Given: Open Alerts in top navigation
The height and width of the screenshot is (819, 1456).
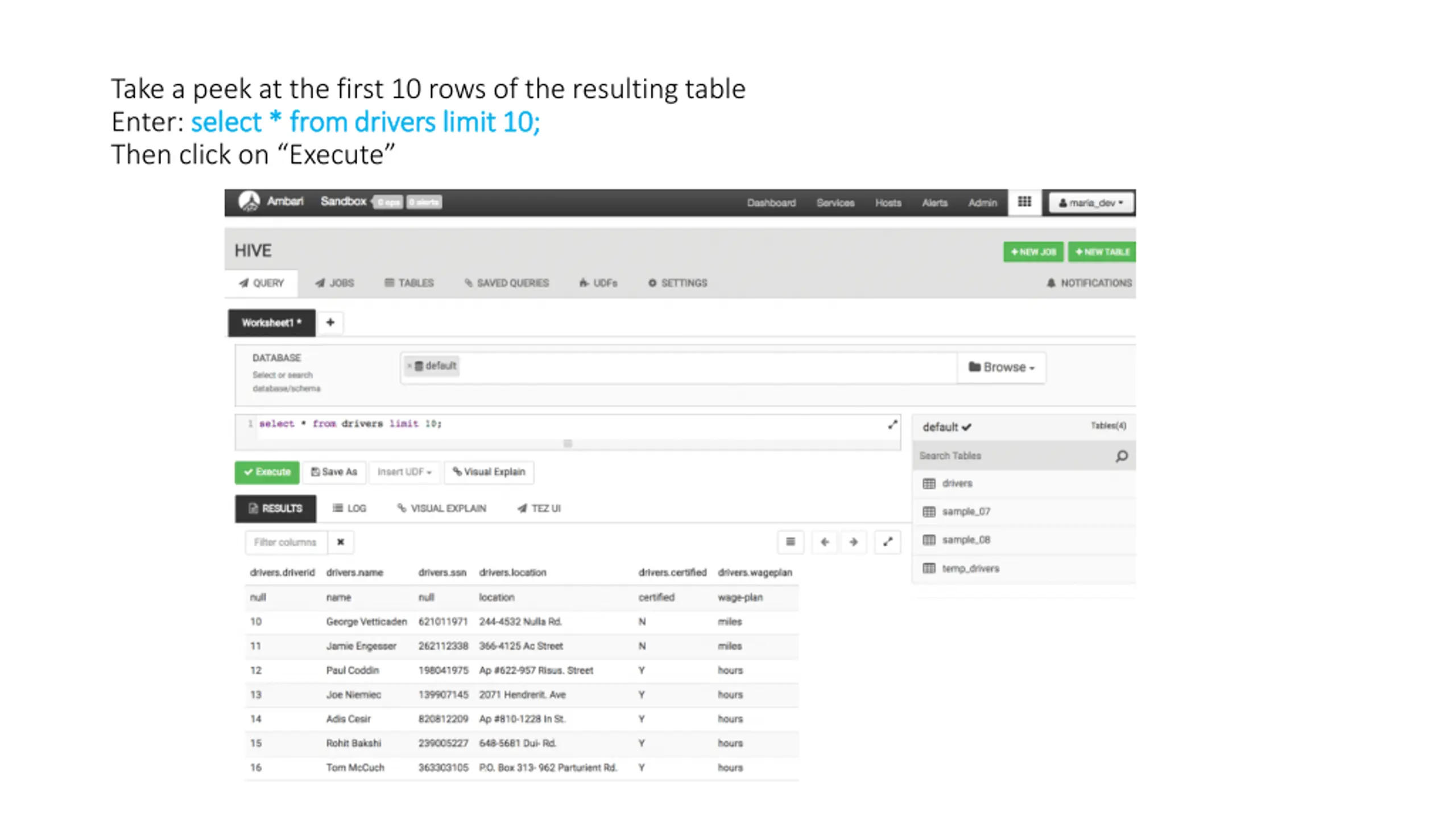Looking at the screenshot, I should coord(934,202).
